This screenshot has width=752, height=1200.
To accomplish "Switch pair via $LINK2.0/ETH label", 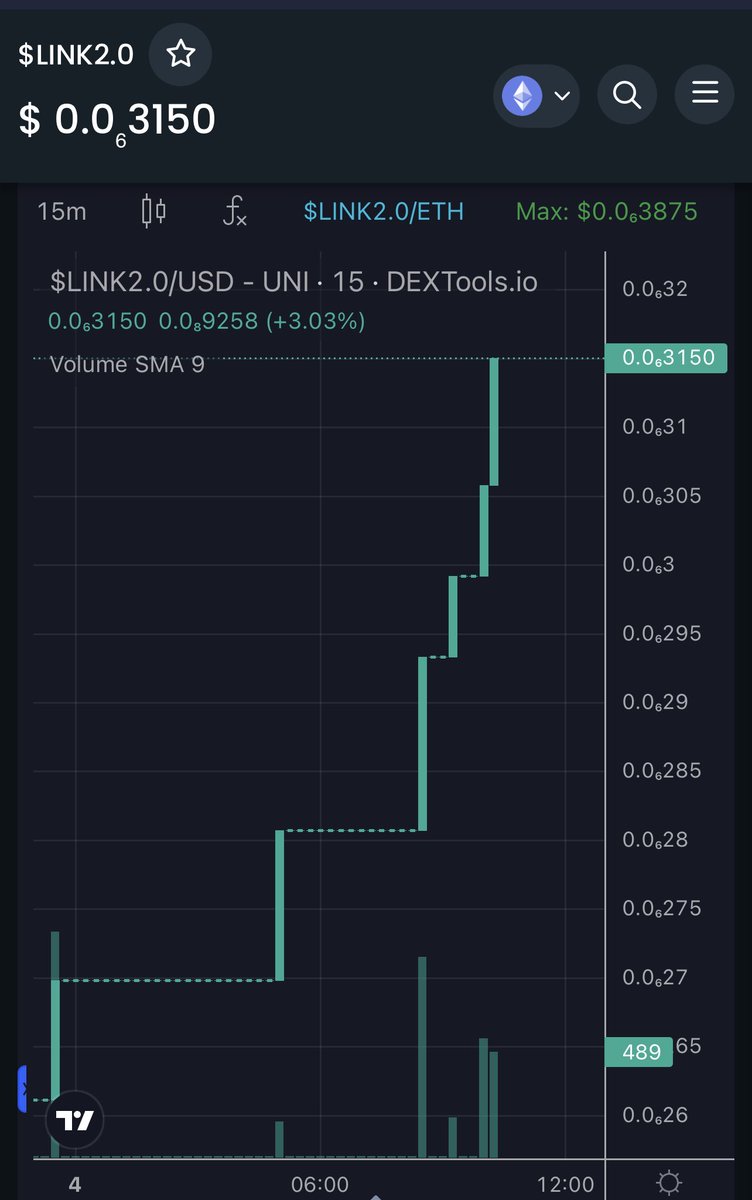I will (x=384, y=211).
